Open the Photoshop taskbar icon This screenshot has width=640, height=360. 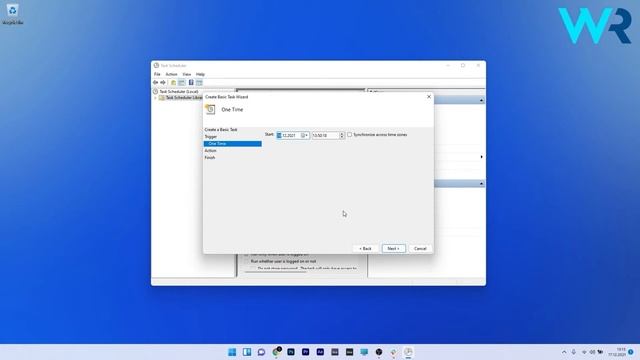291,352
